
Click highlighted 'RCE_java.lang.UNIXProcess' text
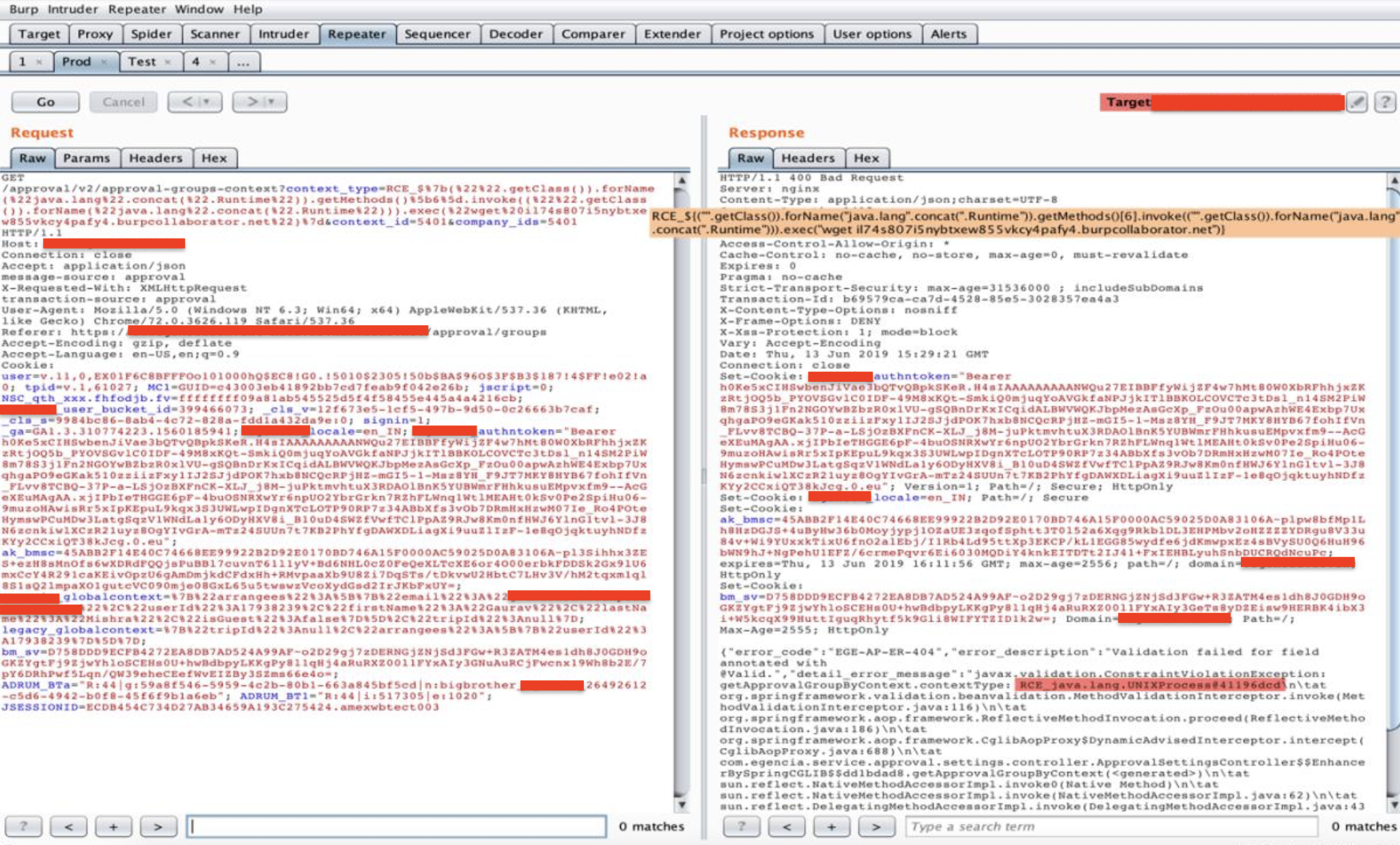tap(1150, 685)
